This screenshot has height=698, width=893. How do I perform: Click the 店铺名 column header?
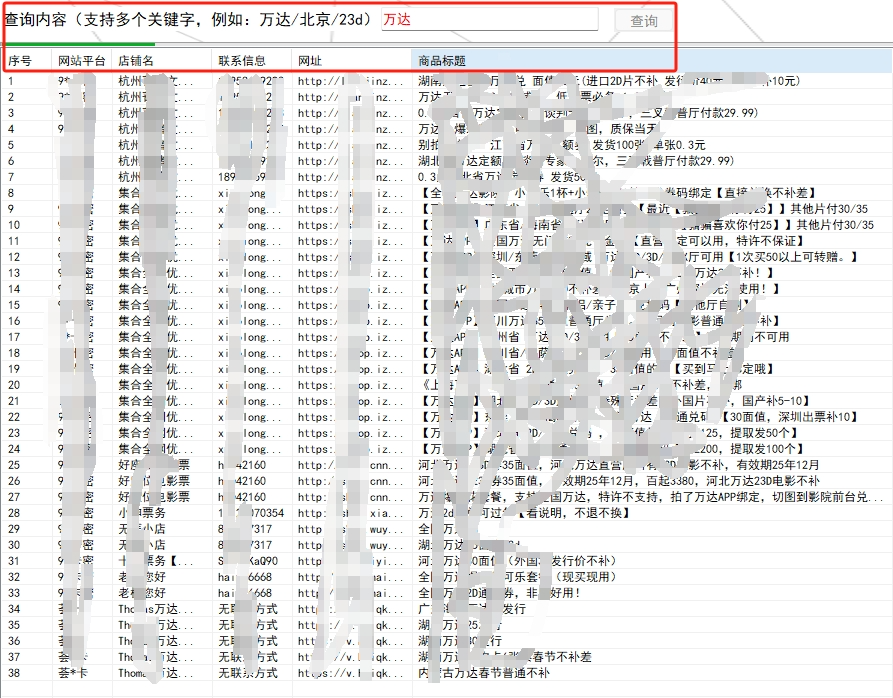[x=162, y=61]
